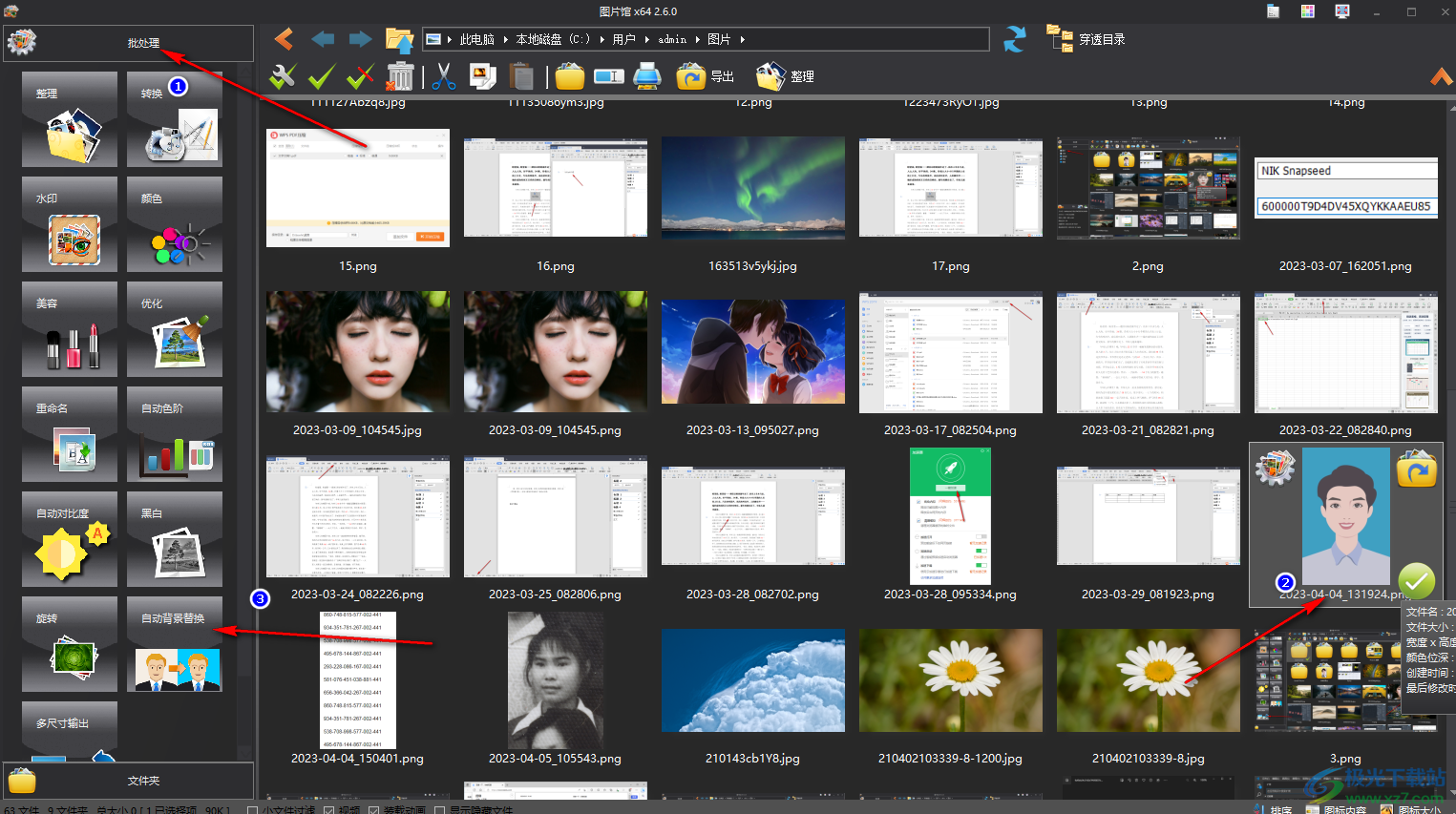Paste files with the clipboard icon
The width and height of the screenshot is (1456, 814).
(x=521, y=76)
